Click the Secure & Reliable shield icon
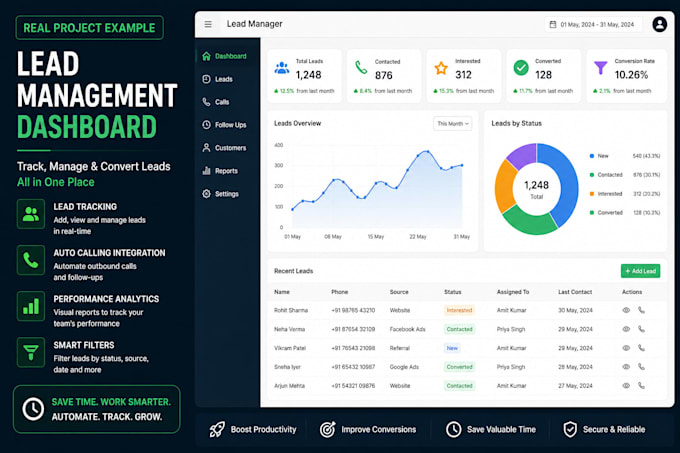Screen dimensions: 680x453 (x=570, y=430)
